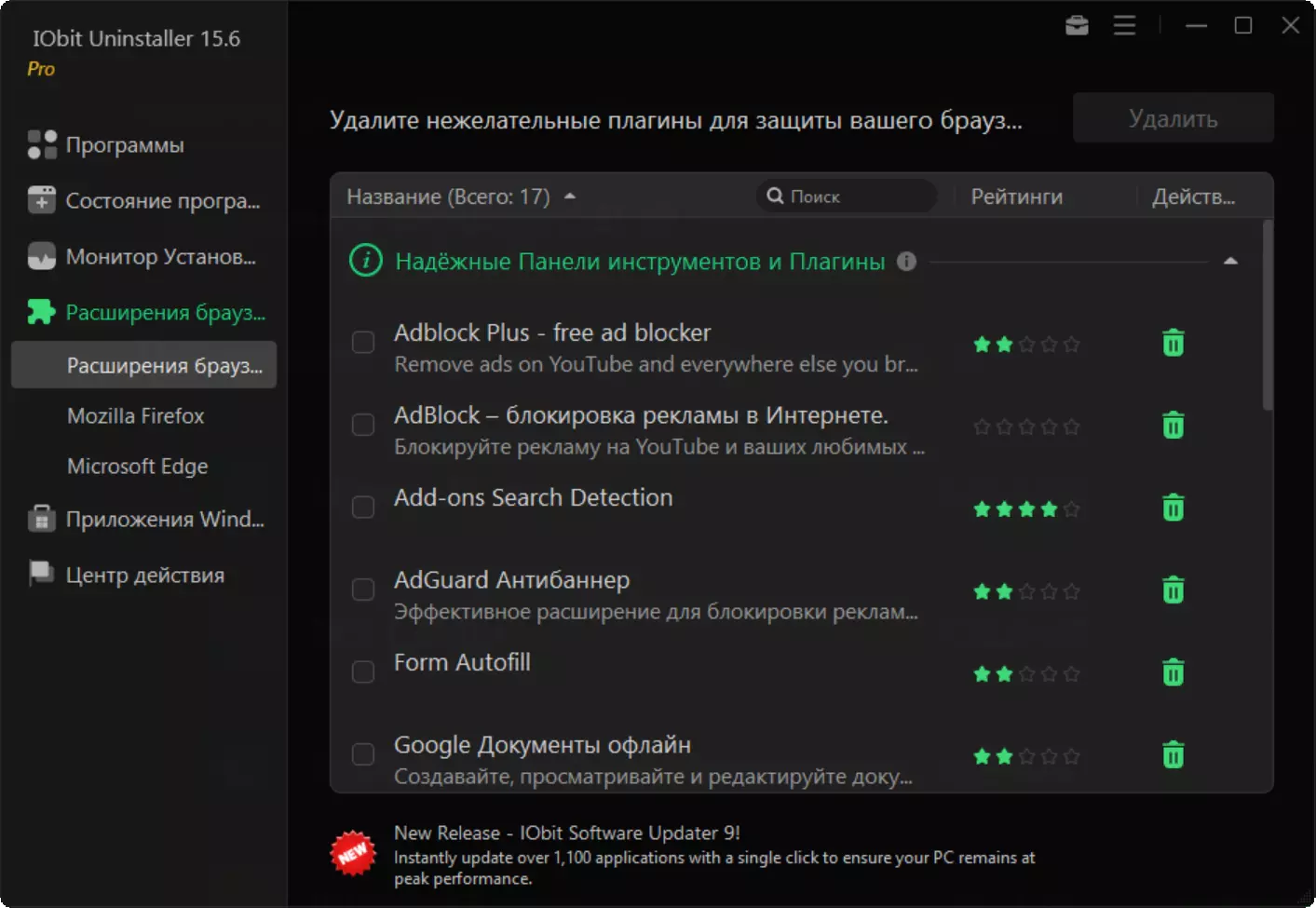Click the star rating of Form Autofill
Viewport: 1316px width, 908px height.
pyautogui.click(x=1026, y=673)
